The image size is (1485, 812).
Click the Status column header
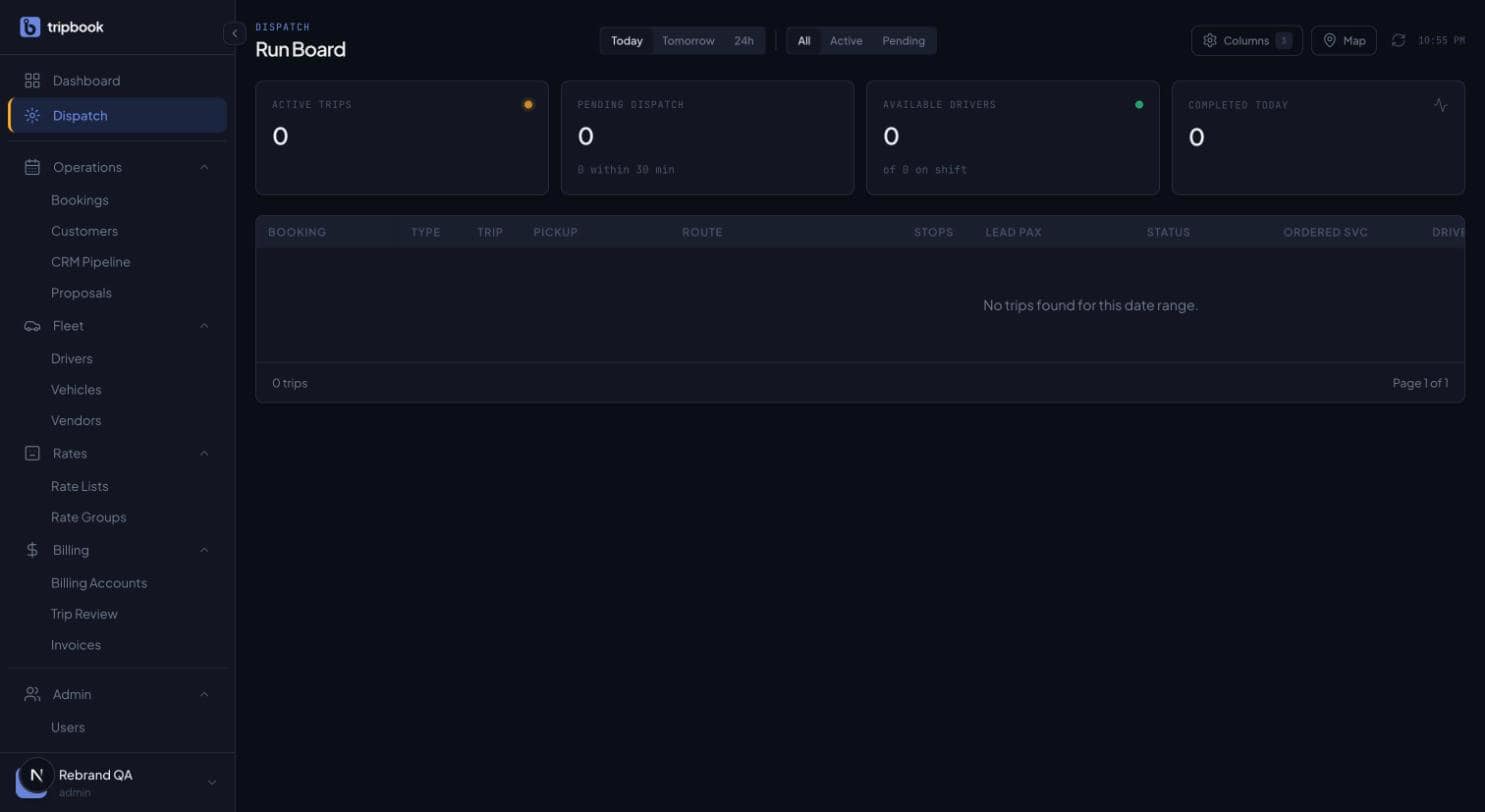1168,232
